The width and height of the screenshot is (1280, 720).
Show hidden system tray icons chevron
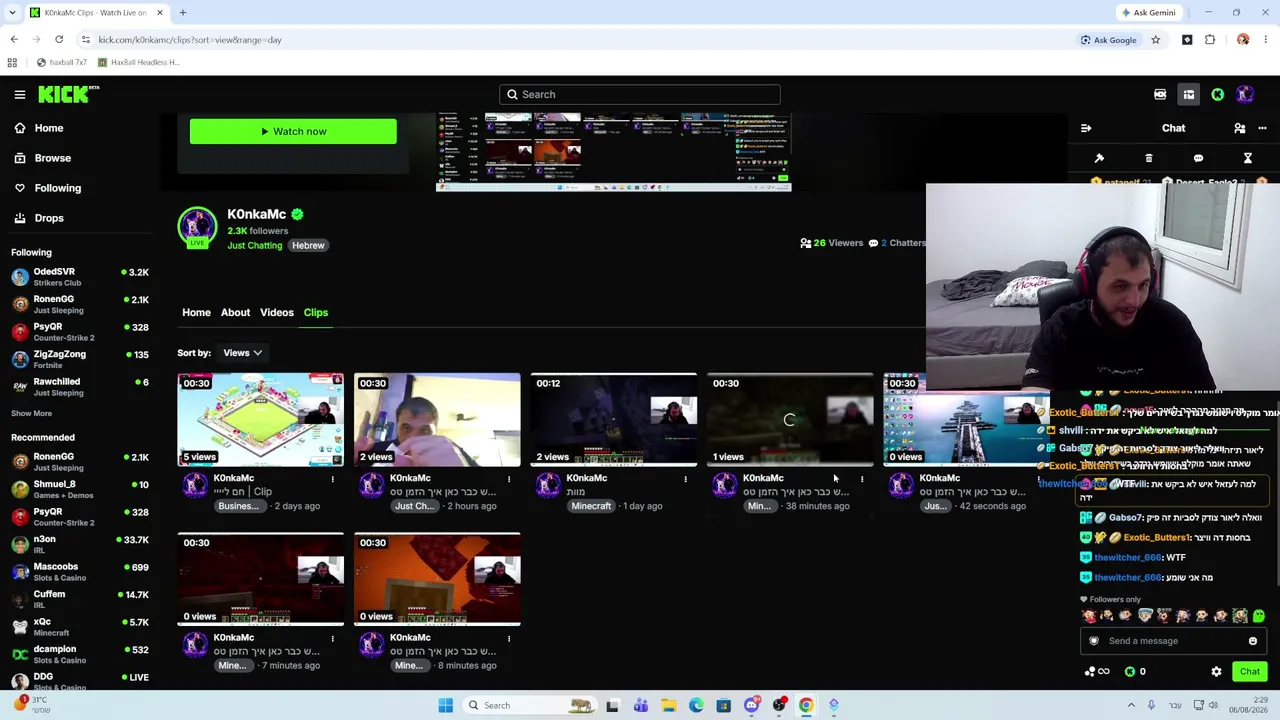[1131, 705]
